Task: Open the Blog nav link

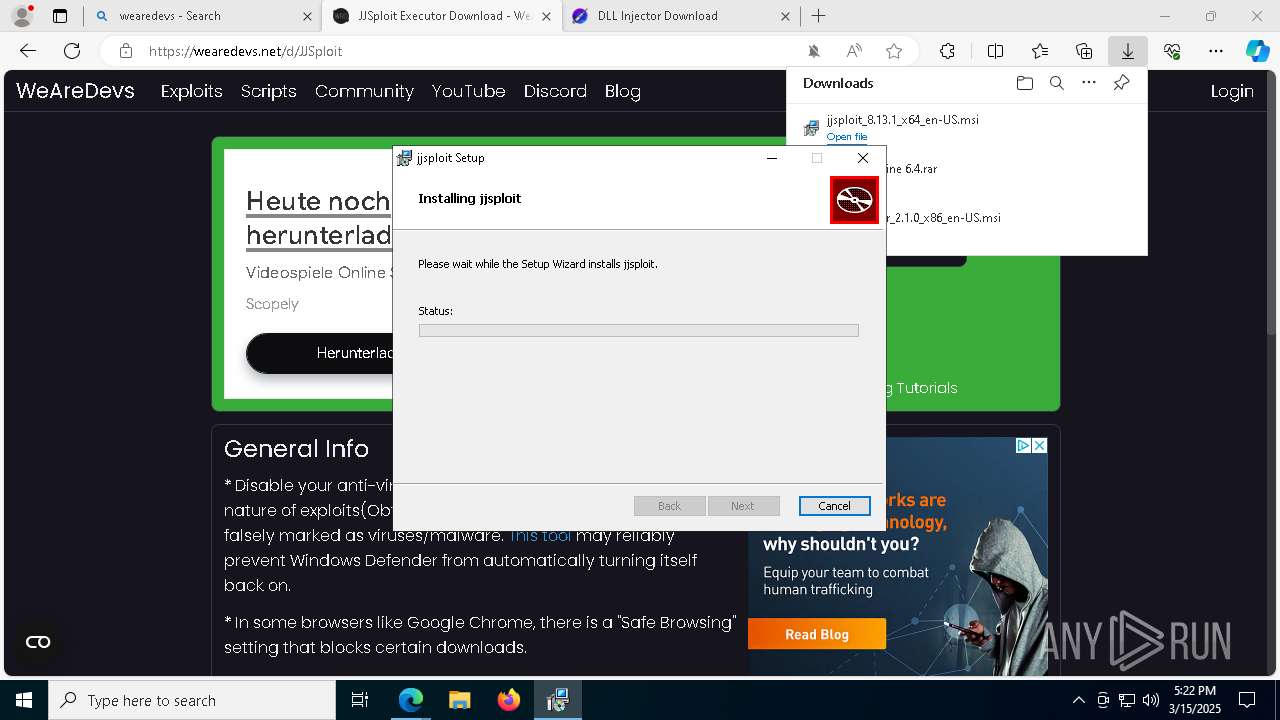Action: tap(622, 91)
